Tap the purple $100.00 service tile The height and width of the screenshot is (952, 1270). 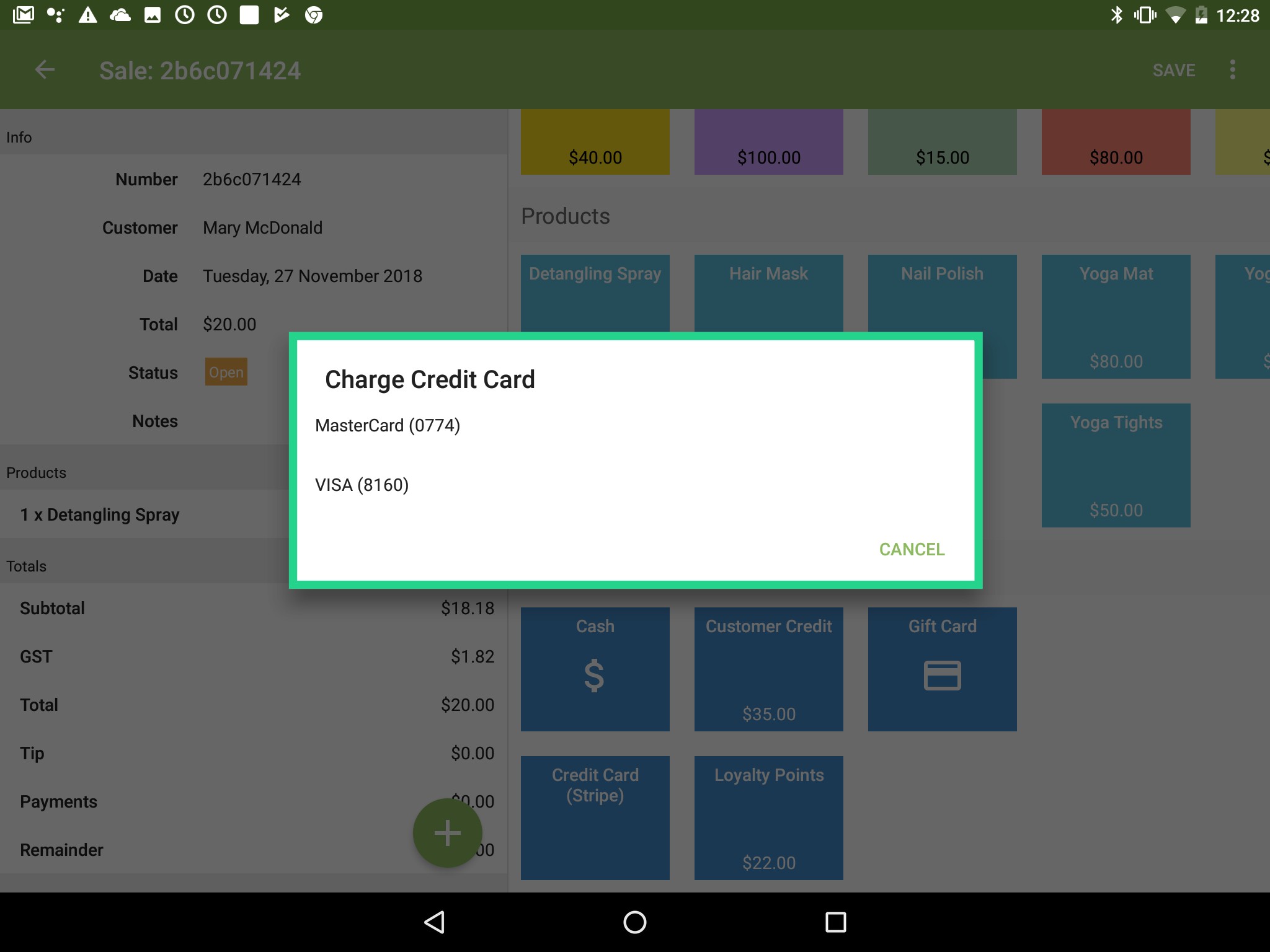768,142
